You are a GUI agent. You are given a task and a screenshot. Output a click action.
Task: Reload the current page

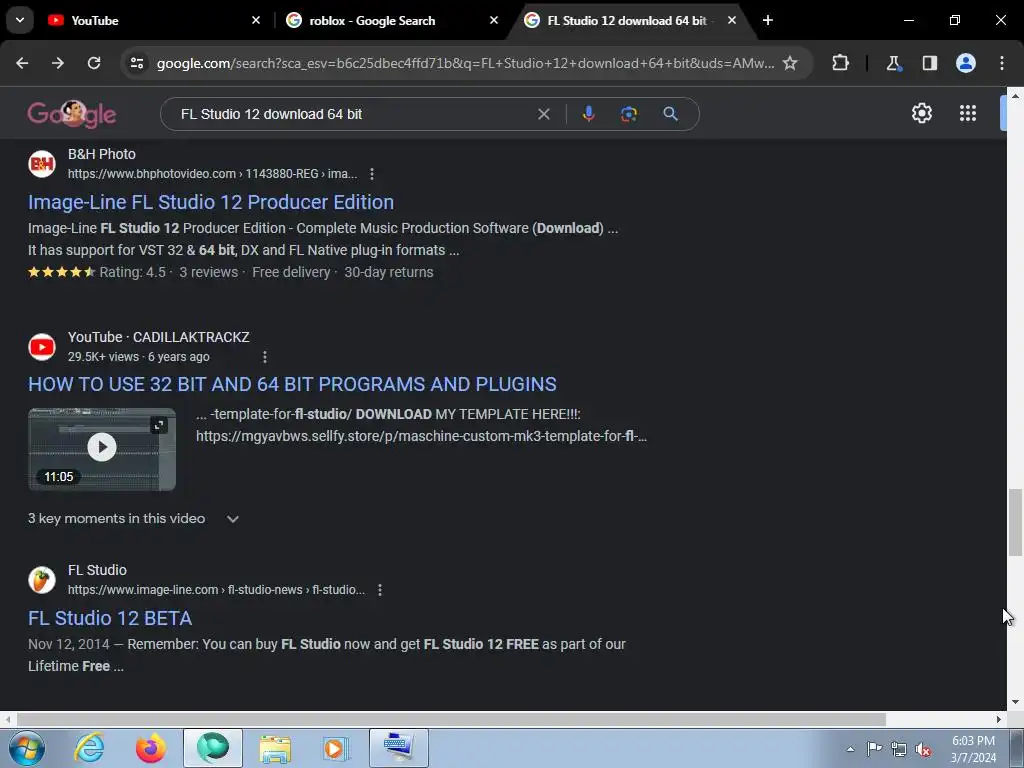(x=94, y=63)
